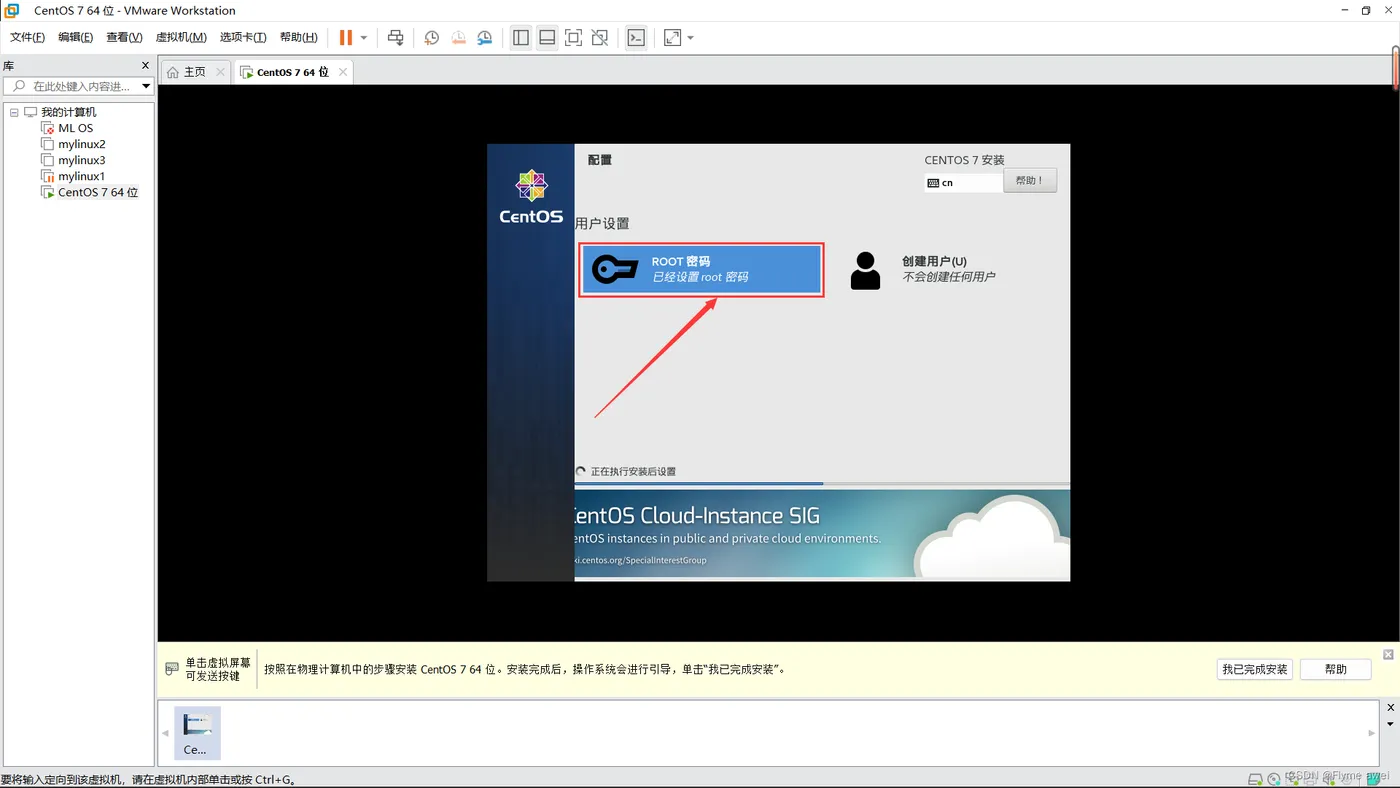Screen dimensions: 1400x788
Task: Open the 虚拟机(M) menu
Action: point(181,37)
